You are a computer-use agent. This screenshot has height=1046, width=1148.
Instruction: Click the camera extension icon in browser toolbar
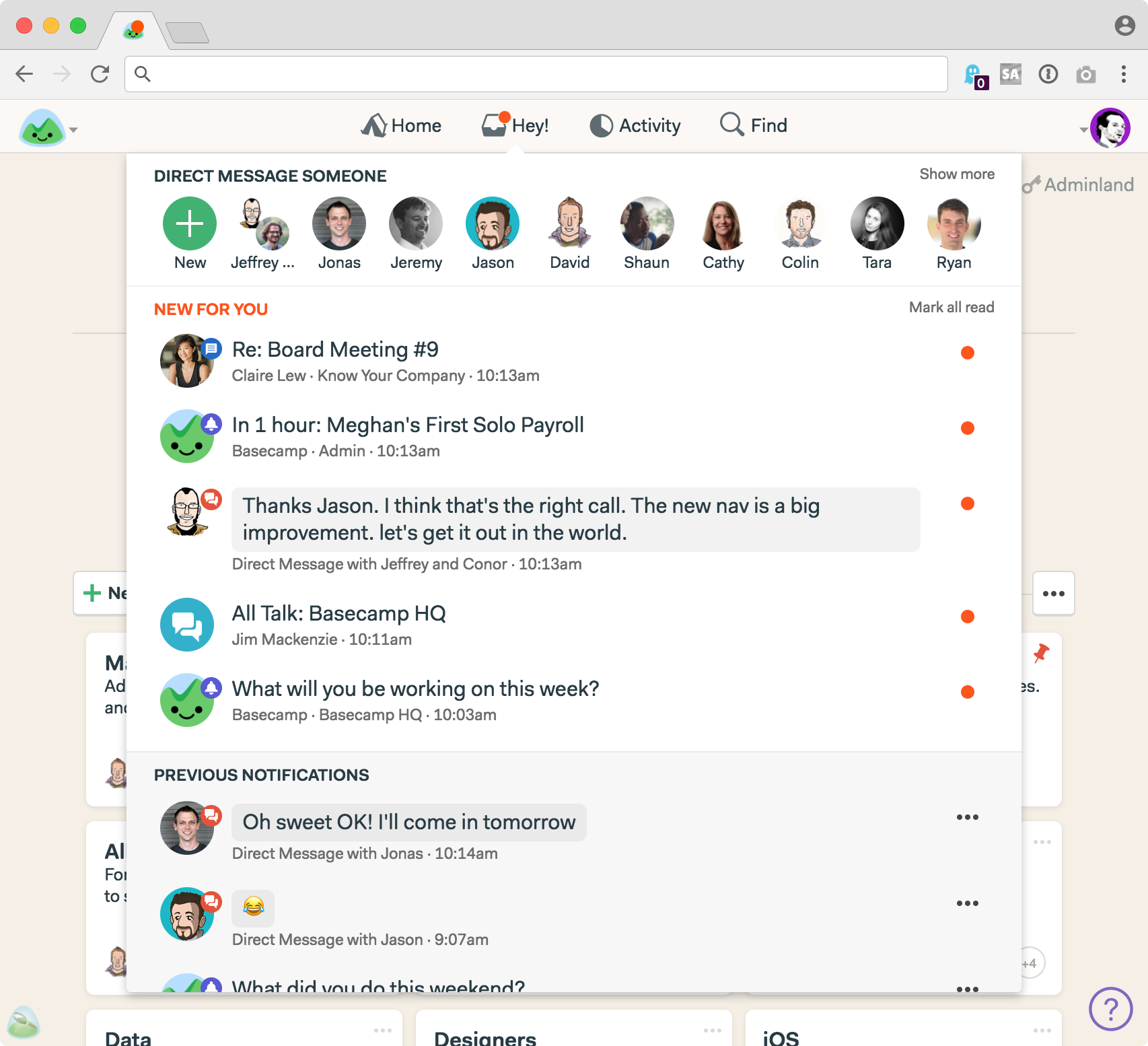coord(1085,74)
